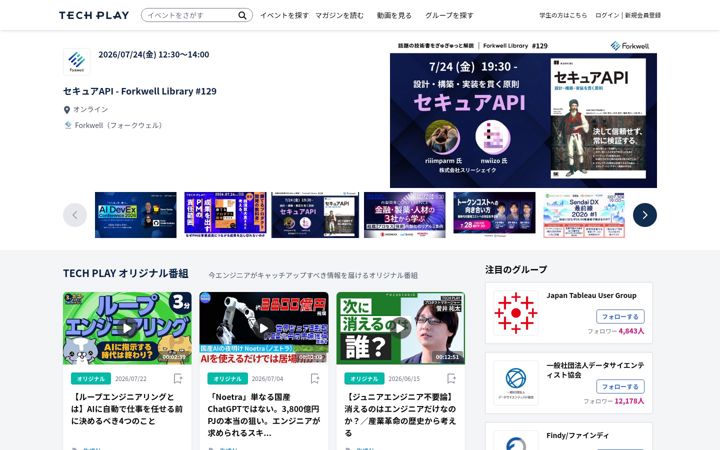
Task: Open the「Noetra」単なる国産ChatGPT article title
Action: point(264,415)
